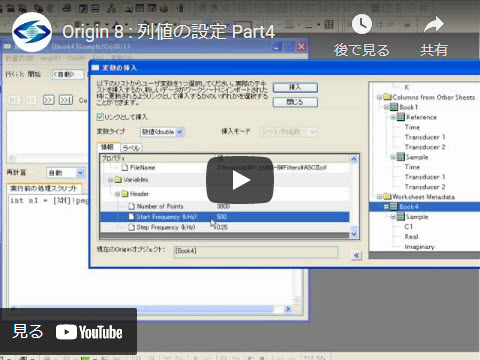The width and height of the screenshot is (480, 360).
Task: Play the Origin 8 video
Action: click(x=240, y=180)
